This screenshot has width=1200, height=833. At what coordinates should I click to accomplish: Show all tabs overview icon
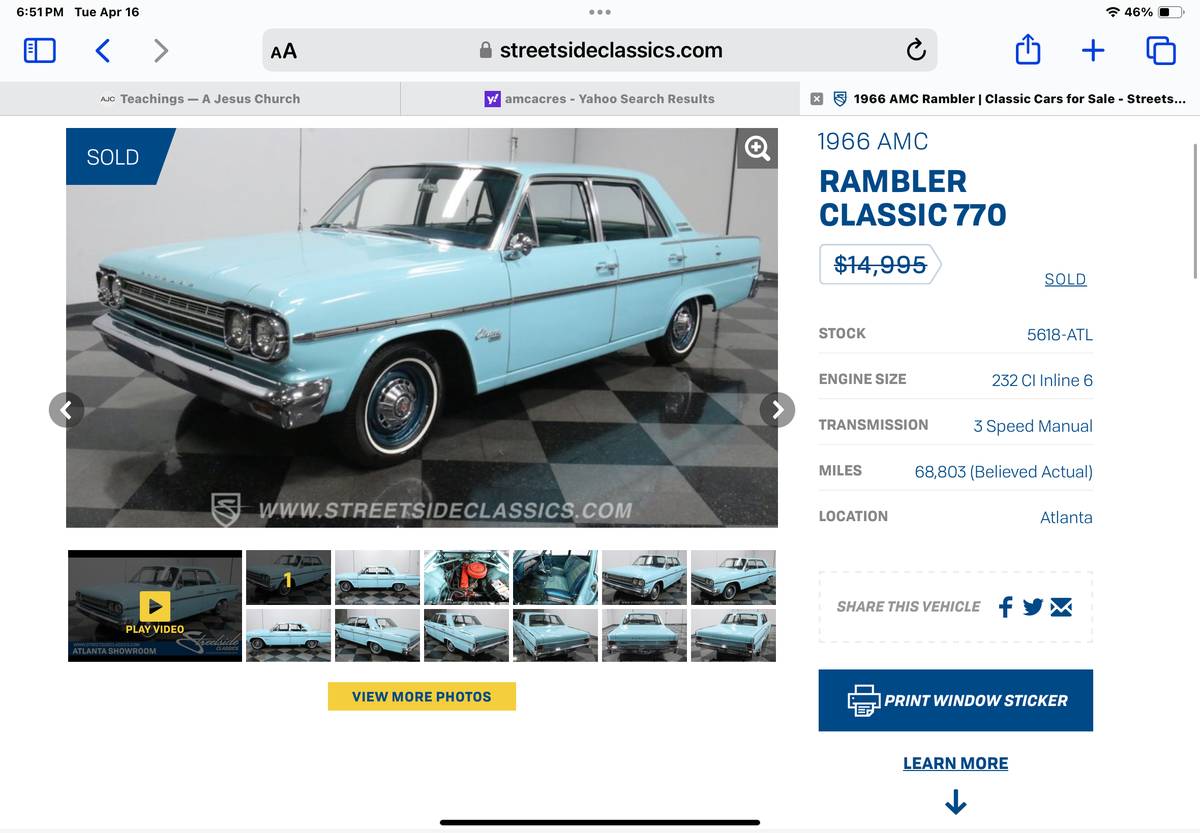pyautogui.click(x=1160, y=50)
